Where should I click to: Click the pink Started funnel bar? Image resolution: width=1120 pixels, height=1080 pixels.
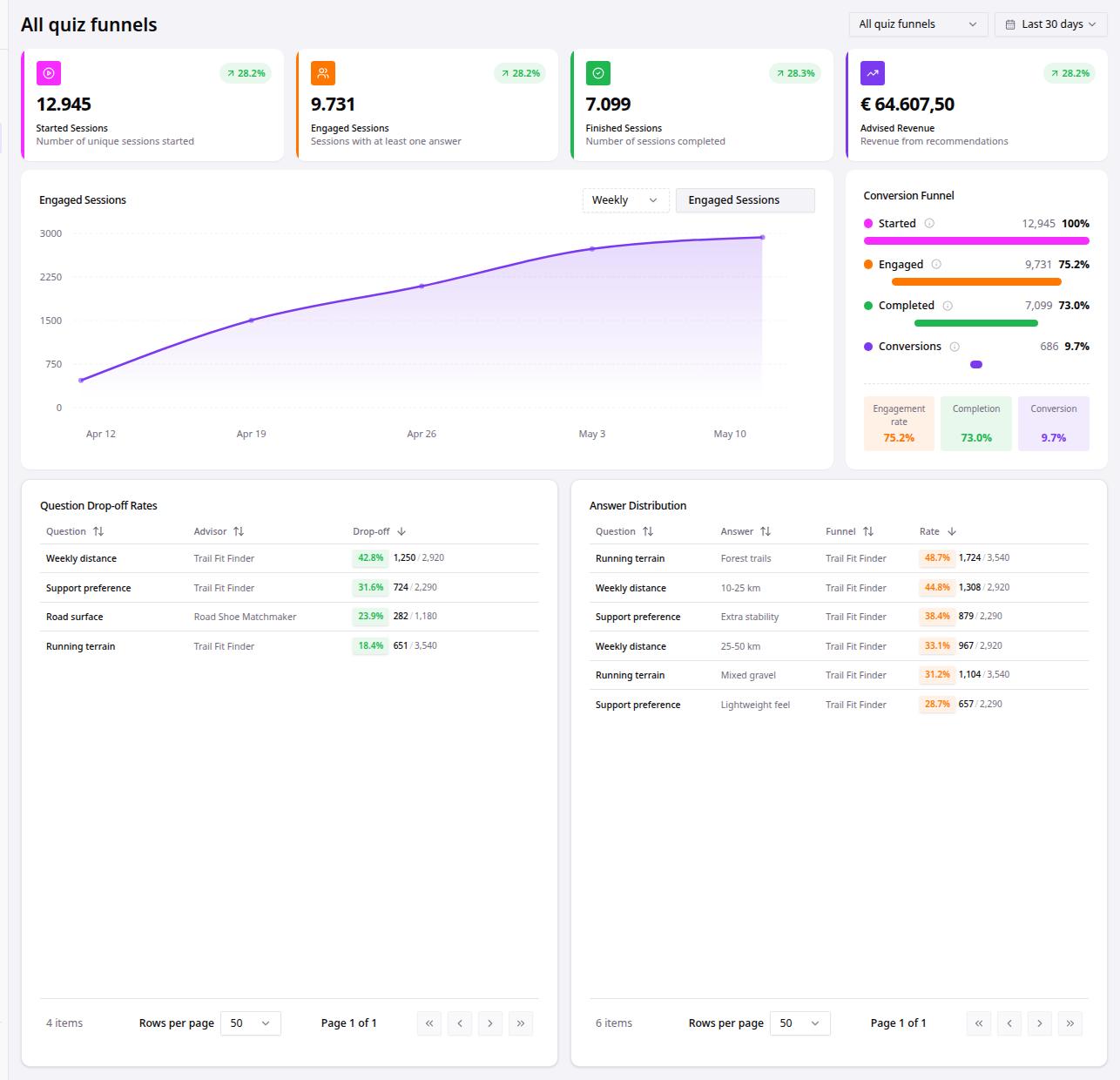click(x=976, y=241)
